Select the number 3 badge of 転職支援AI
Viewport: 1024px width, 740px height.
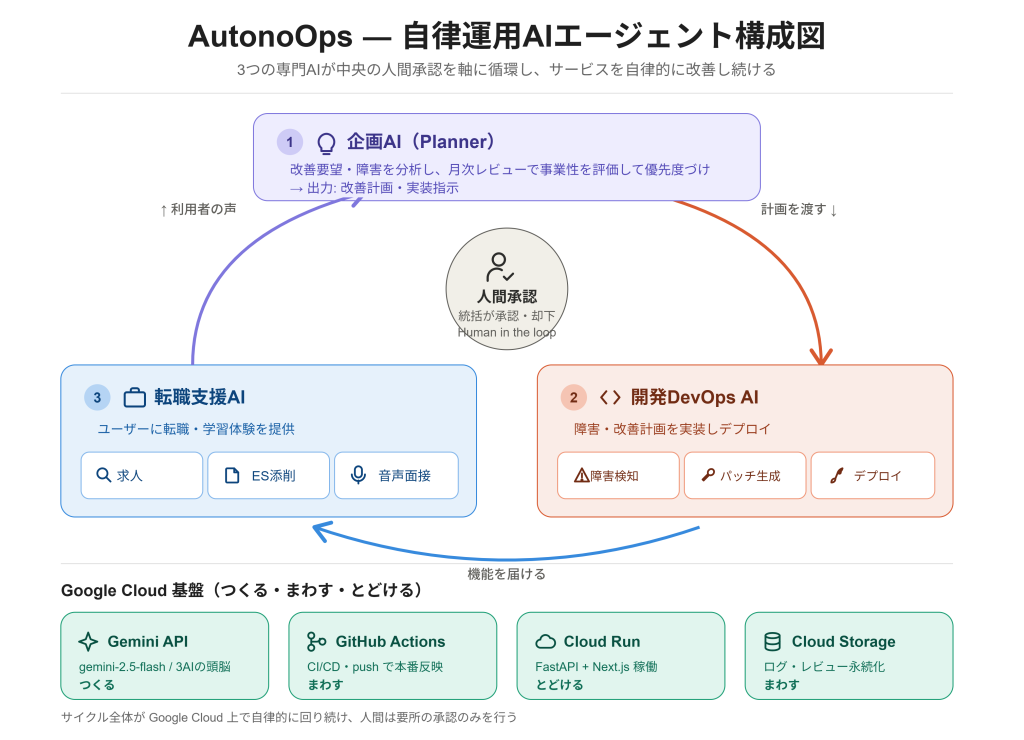(x=97, y=397)
